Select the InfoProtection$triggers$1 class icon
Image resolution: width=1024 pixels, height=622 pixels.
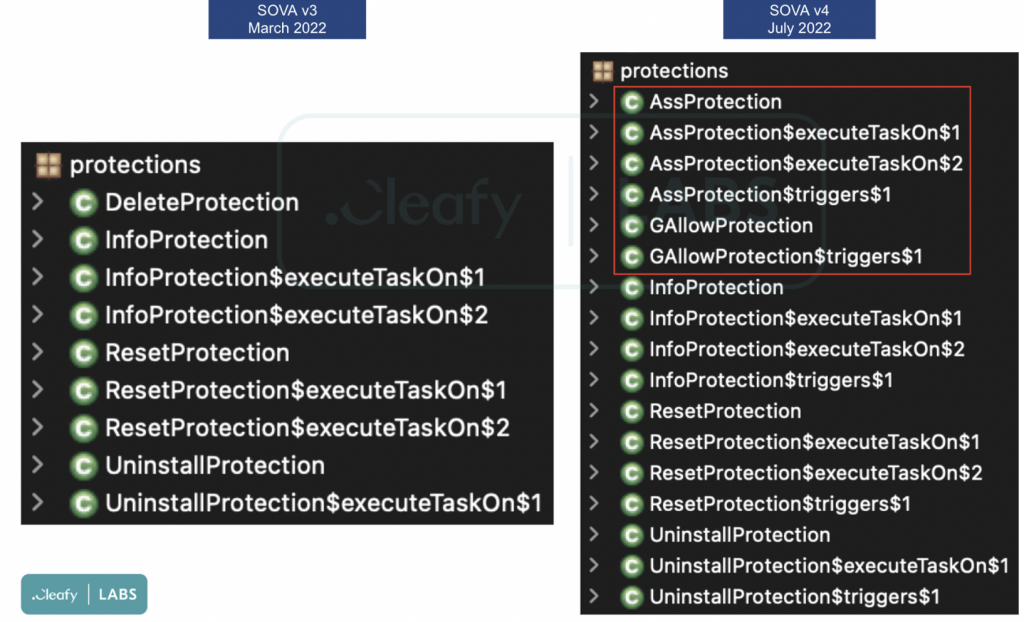click(x=633, y=380)
